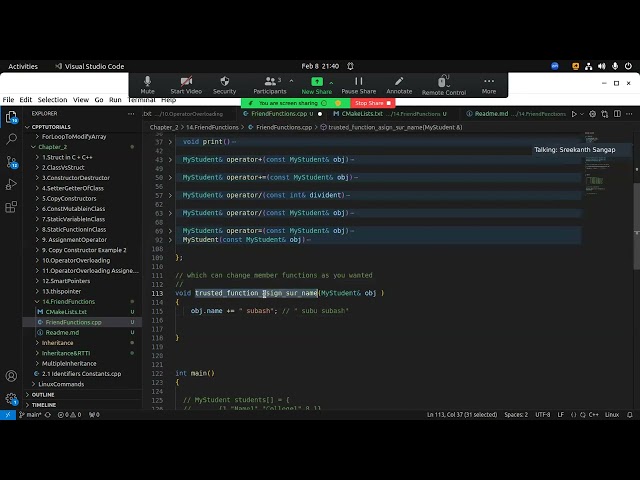Open the Accounts icon in activity bar
Image resolution: width=640 pixels, height=480 pixels.
tap(11, 376)
